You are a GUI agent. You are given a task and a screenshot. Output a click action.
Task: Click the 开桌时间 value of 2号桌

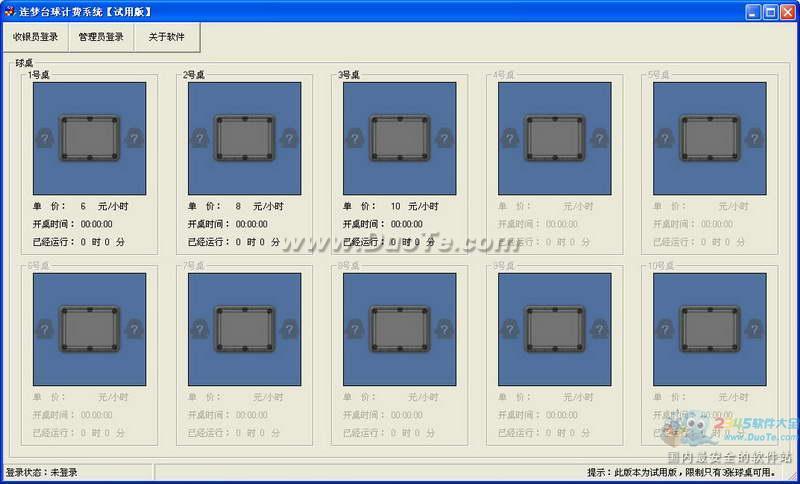point(251,224)
